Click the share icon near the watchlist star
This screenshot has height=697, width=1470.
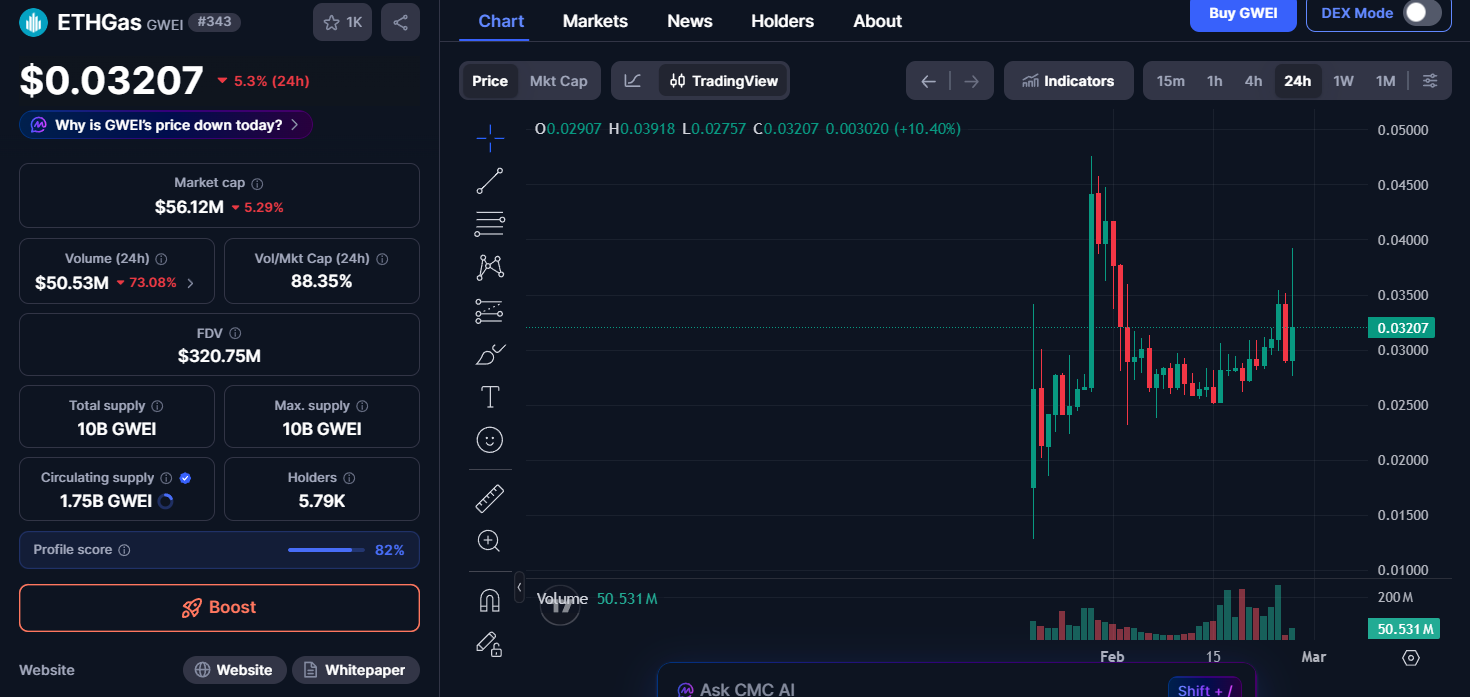[x=400, y=21]
